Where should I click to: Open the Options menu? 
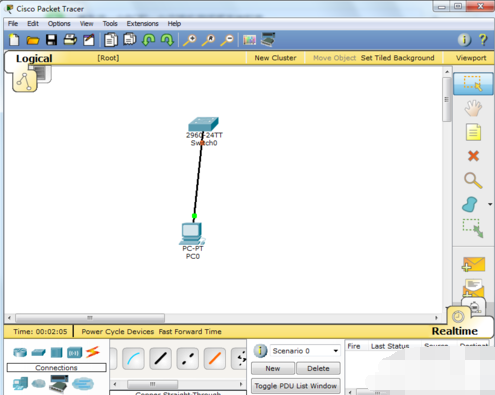[x=59, y=24]
